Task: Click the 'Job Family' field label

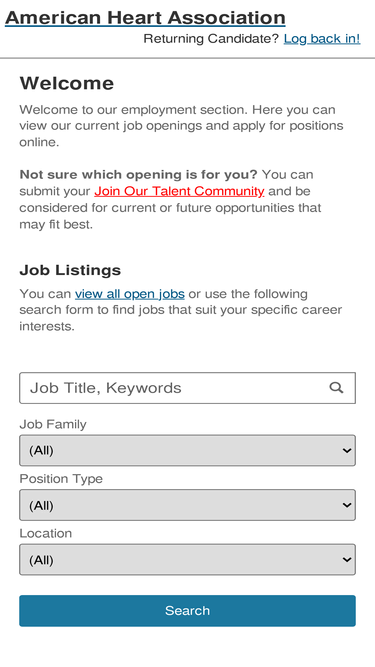Action: pyautogui.click(x=53, y=424)
